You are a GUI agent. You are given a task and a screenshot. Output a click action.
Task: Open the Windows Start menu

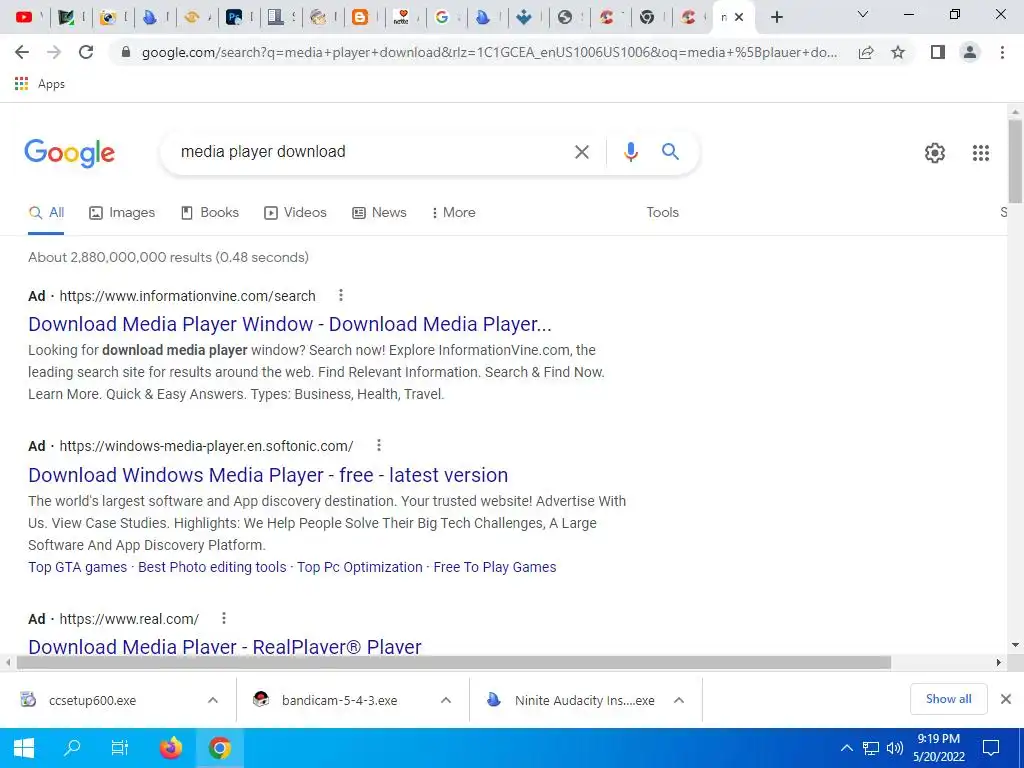(24, 748)
